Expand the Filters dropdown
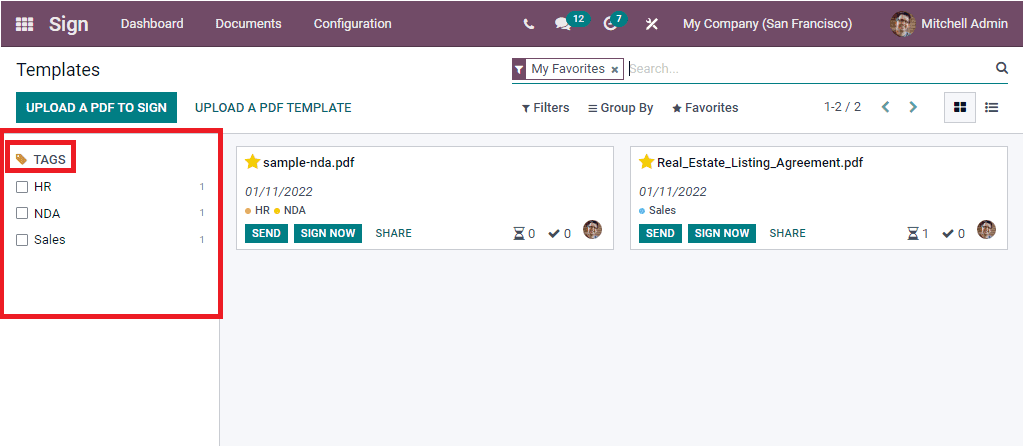Screen dimensions: 1024x447 click(x=545, y=108)
